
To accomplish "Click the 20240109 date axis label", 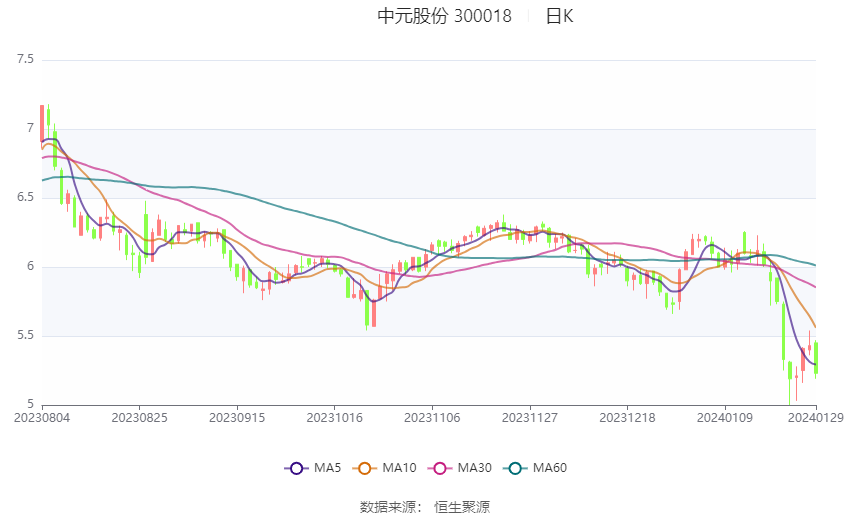I will tap(725, 418).
